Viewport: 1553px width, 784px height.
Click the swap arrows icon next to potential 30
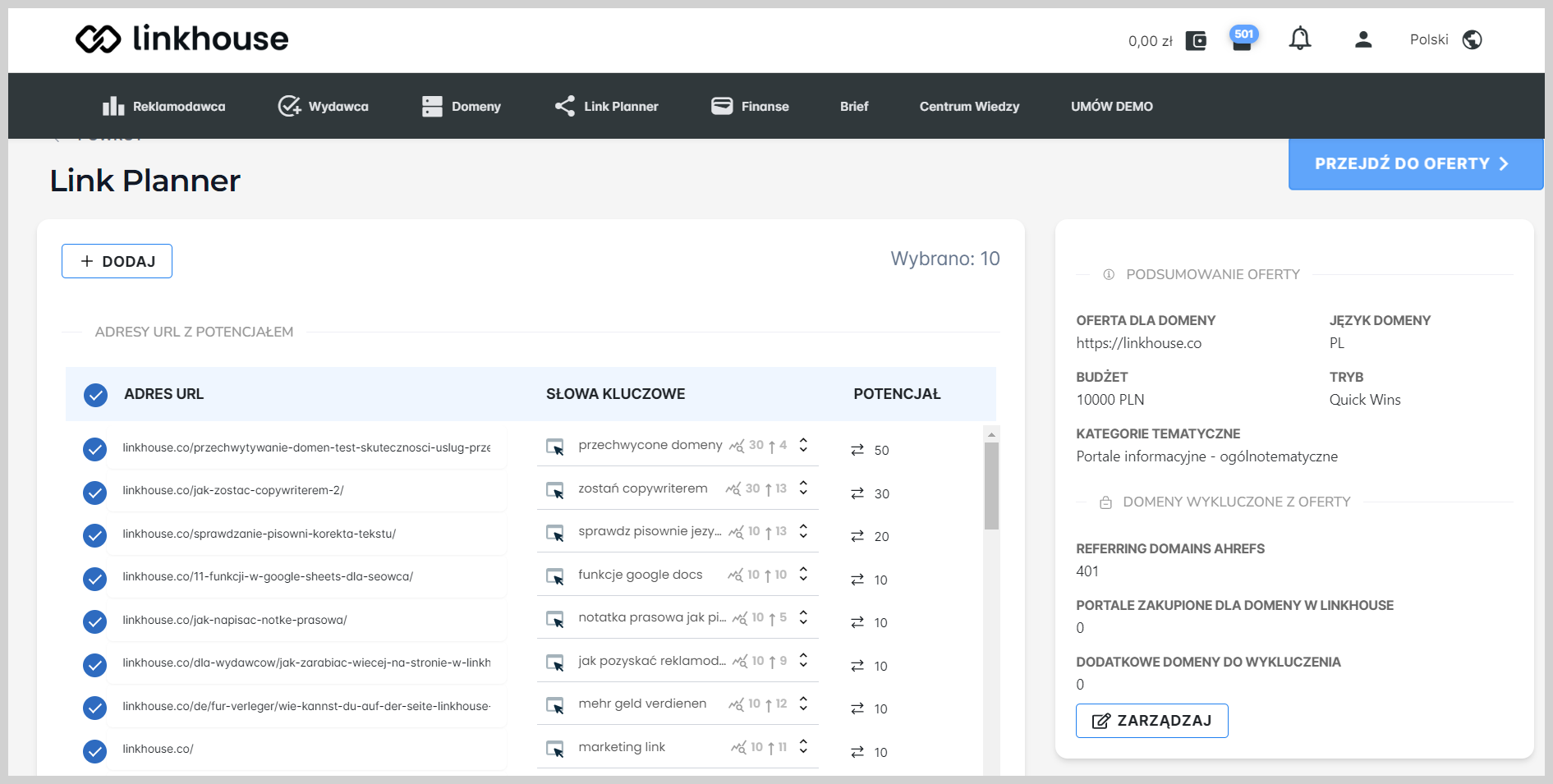(857, 493)
